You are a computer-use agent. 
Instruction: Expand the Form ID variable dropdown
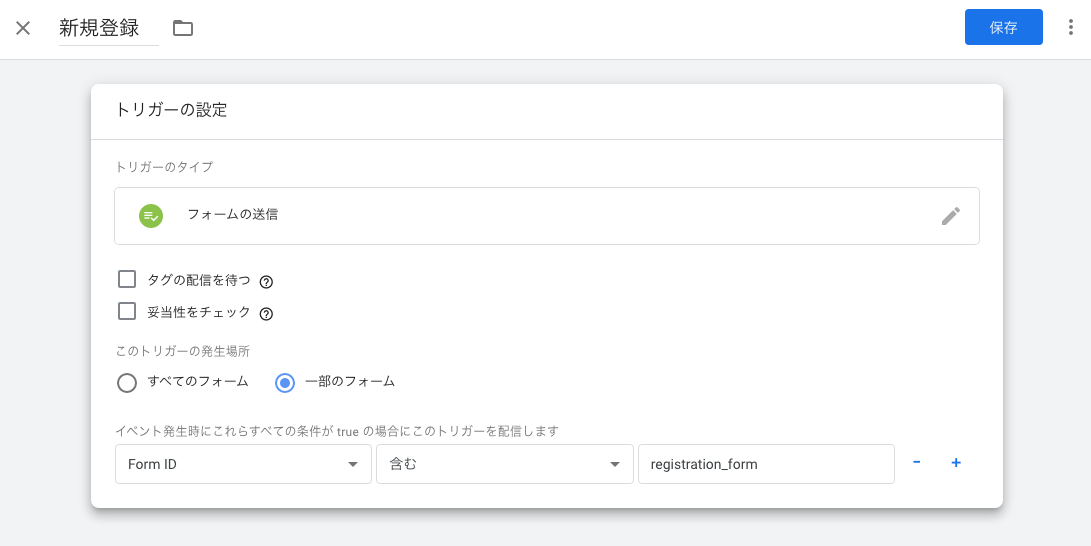(x=243, y=464)
